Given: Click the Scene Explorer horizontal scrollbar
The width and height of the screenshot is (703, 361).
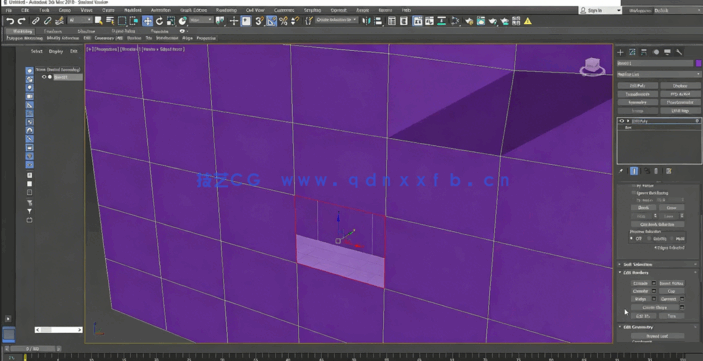Looking at the screenshot, I should point(59,330).
